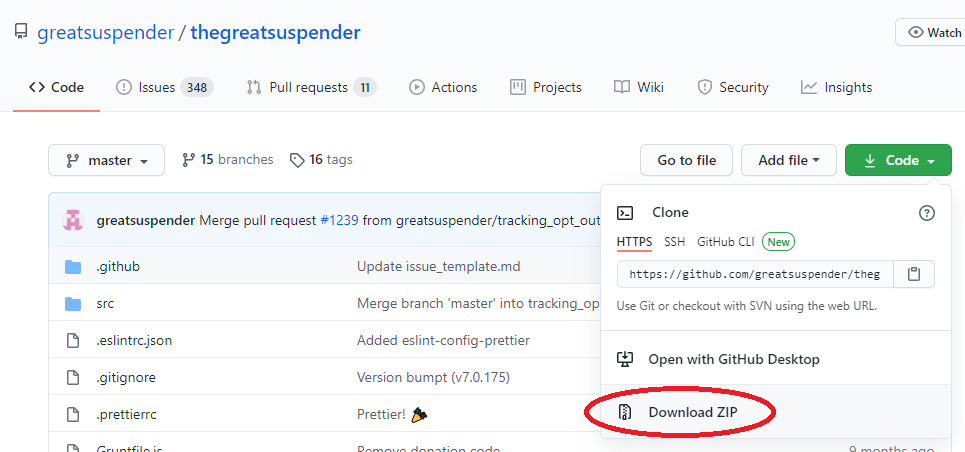Click the New badge beside GitHub CLI
The width and height of the screenshot is (965, 452).
(779, 242)
